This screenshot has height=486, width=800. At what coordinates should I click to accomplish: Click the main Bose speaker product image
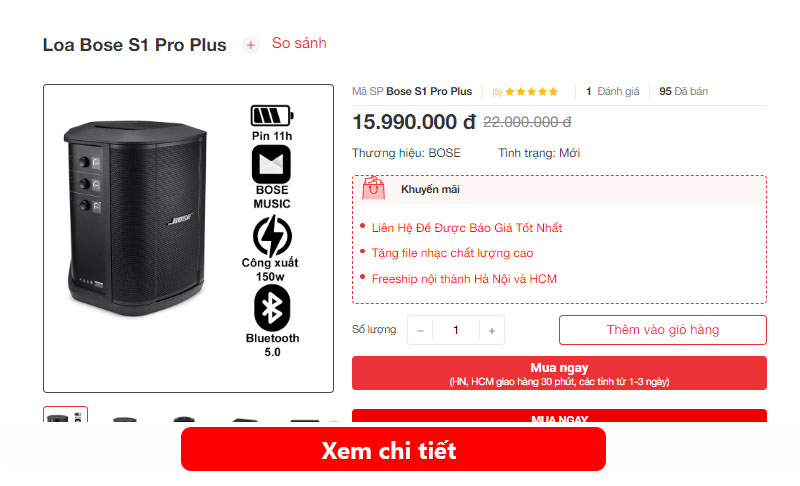coord(137,218)
